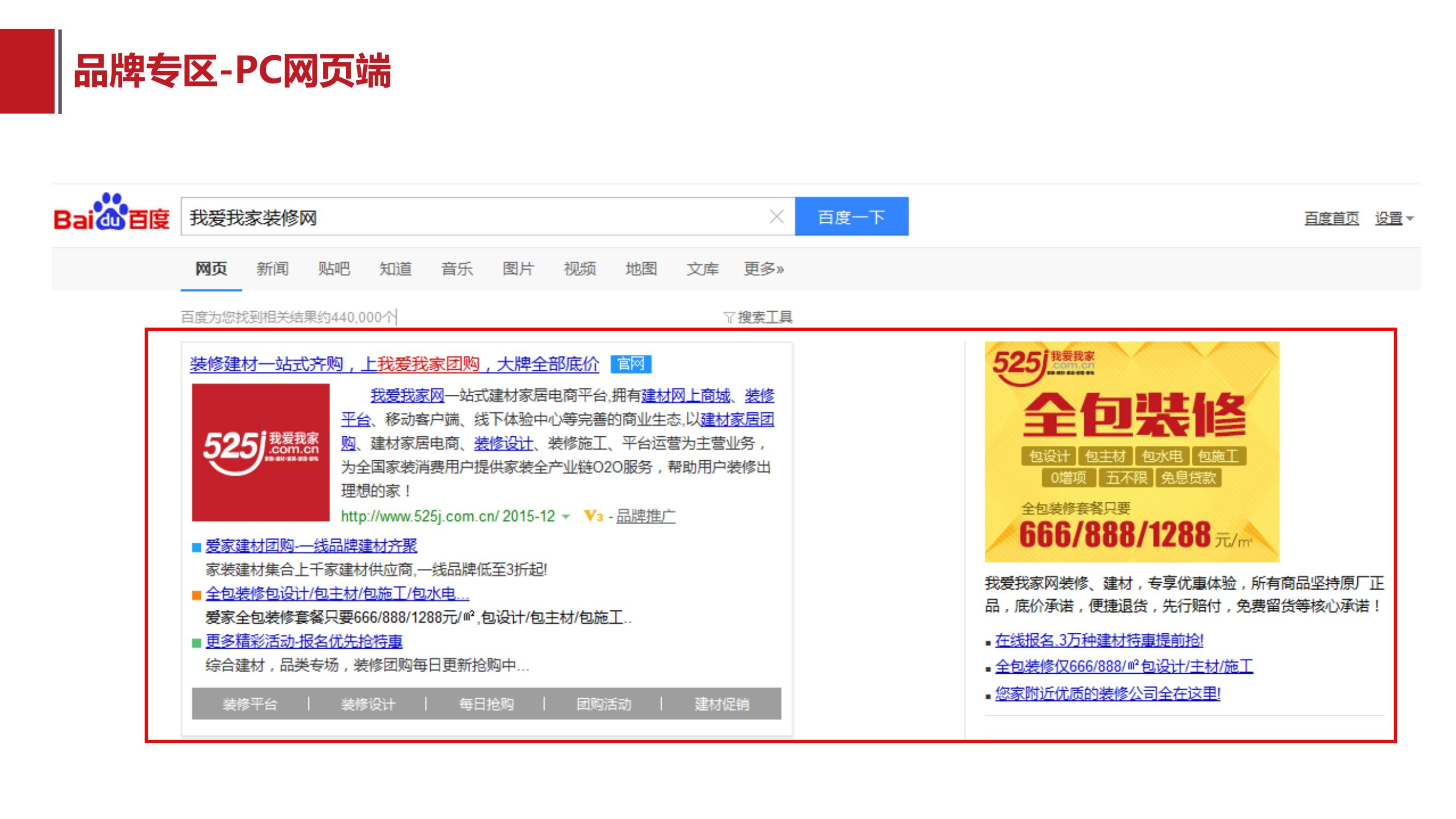The height and width of the screenshot is (819, 1456).
Task: Click the blue bullet beside 爱家建材团购
Action: 197,547
